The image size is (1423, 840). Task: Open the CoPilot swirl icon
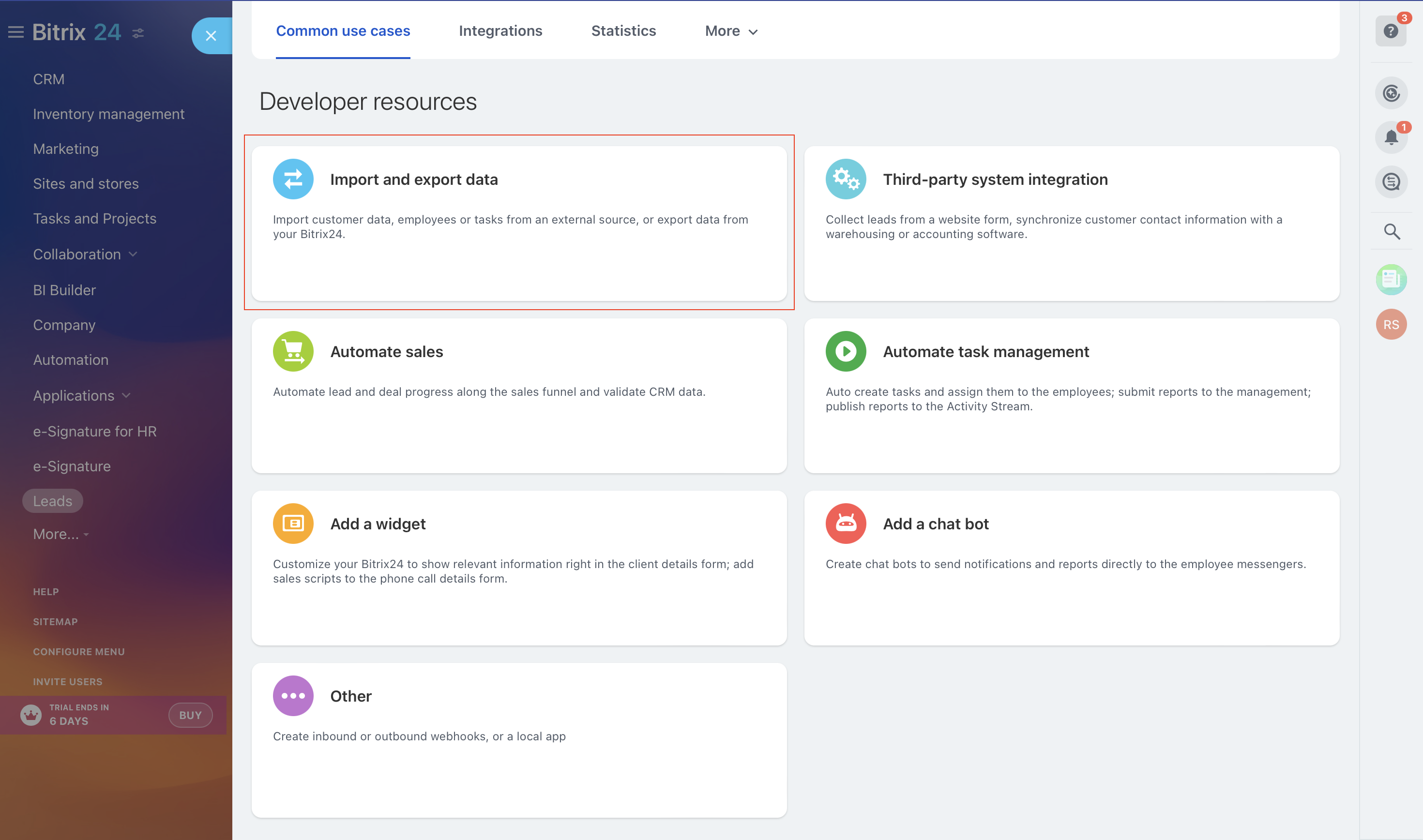click(1391, 93)
